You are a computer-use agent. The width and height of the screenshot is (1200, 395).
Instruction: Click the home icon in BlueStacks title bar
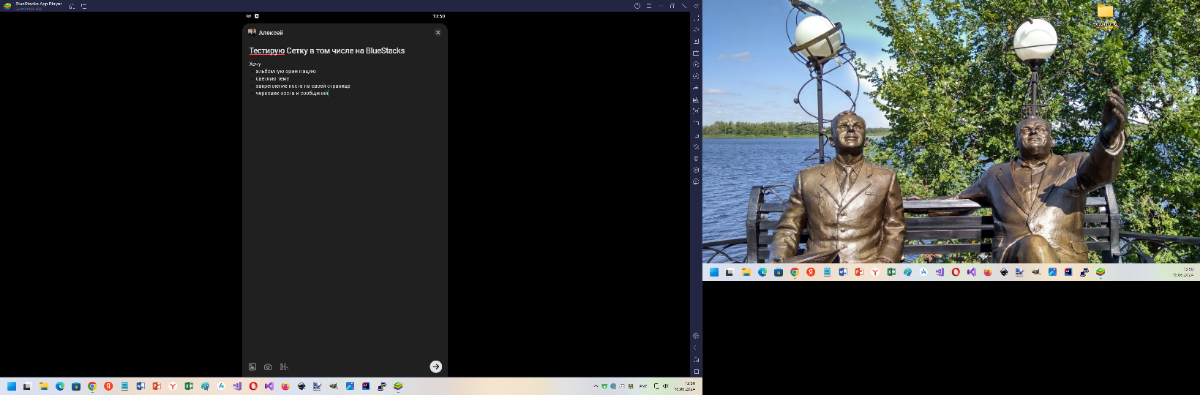[x=71, y=6]
